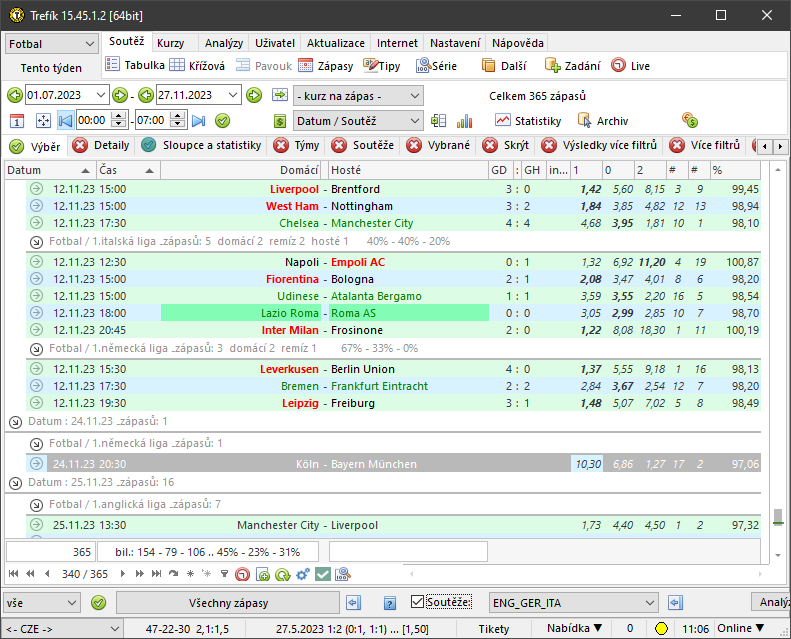Click the yellow status circle in status bar
Screen dimensions: 791x639
click(661, 628)
